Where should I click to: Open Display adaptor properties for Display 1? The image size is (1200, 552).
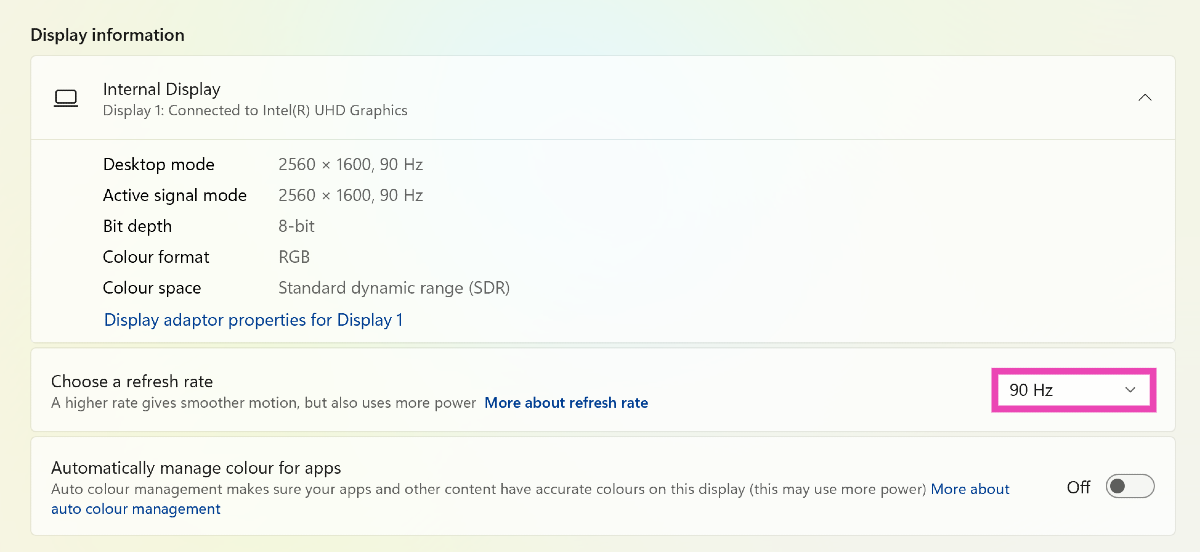[253, 320]
